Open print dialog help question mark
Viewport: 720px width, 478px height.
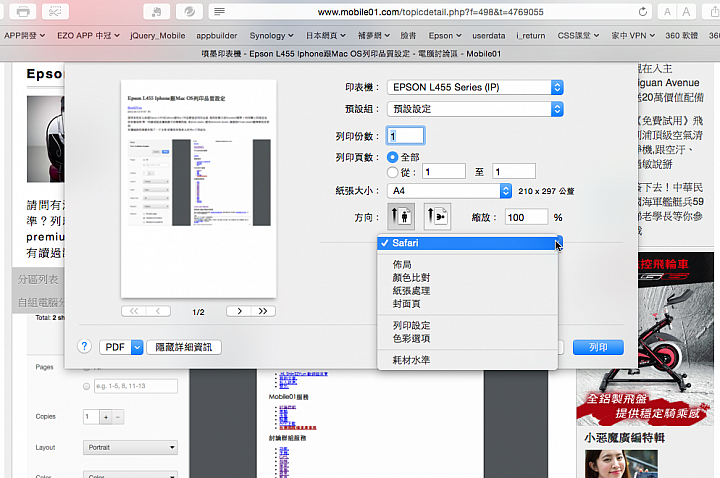tap(84, 346)
